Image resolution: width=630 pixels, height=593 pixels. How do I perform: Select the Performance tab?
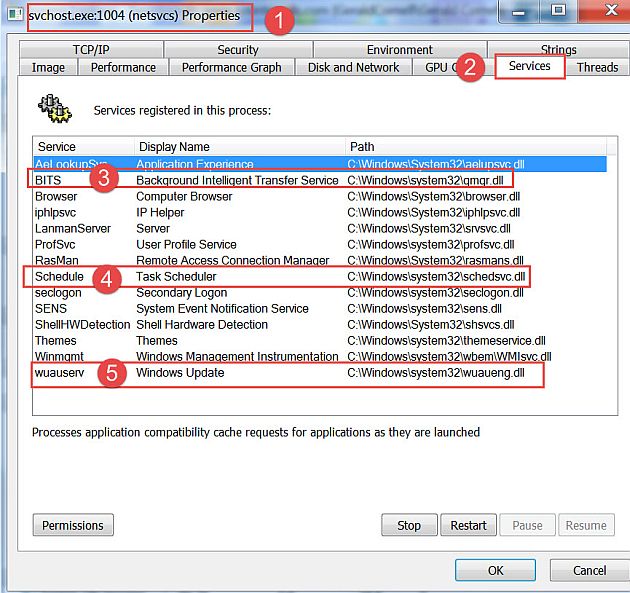pos(123,67)
